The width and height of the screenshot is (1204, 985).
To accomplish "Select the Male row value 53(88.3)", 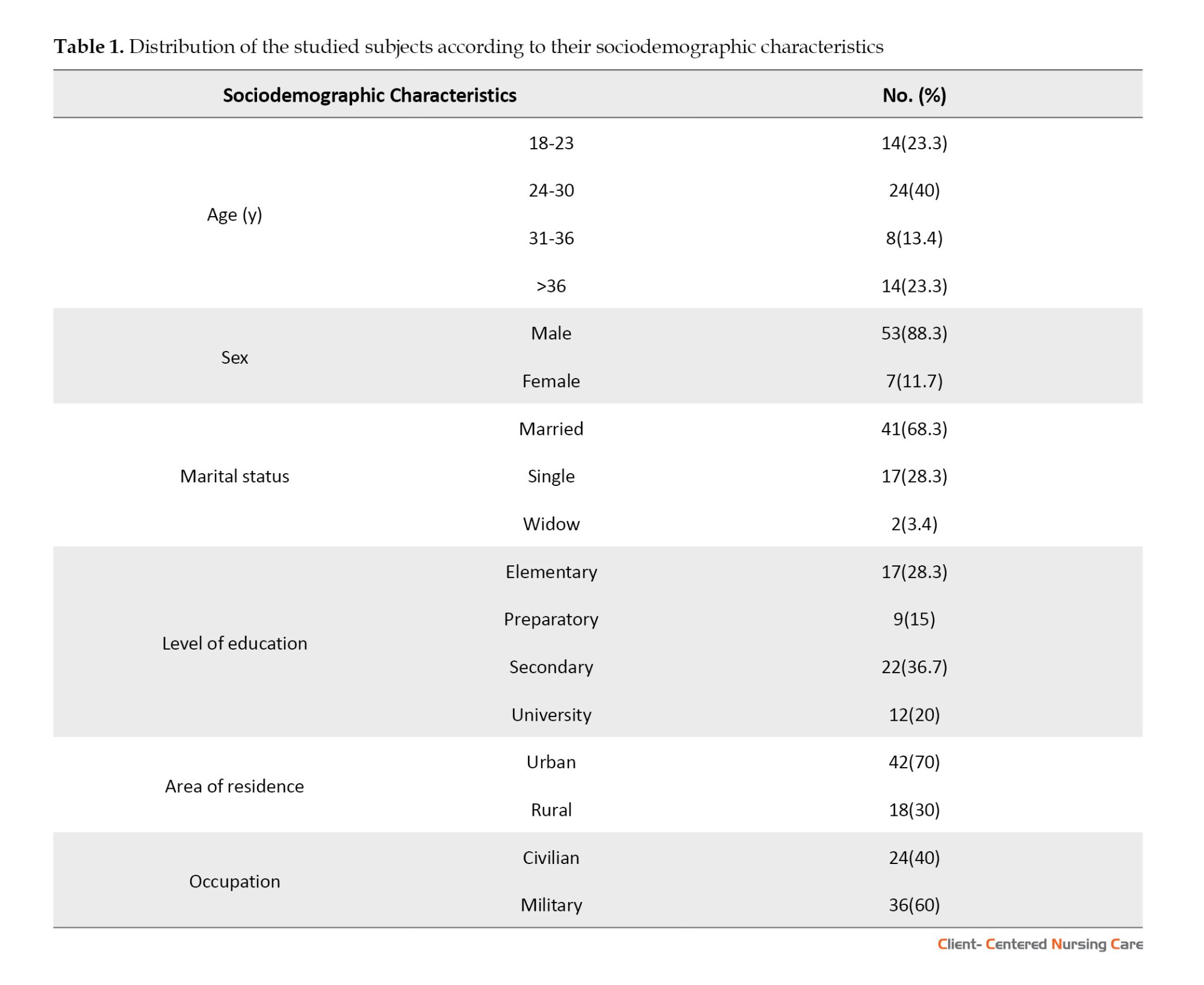I will 914,334.
